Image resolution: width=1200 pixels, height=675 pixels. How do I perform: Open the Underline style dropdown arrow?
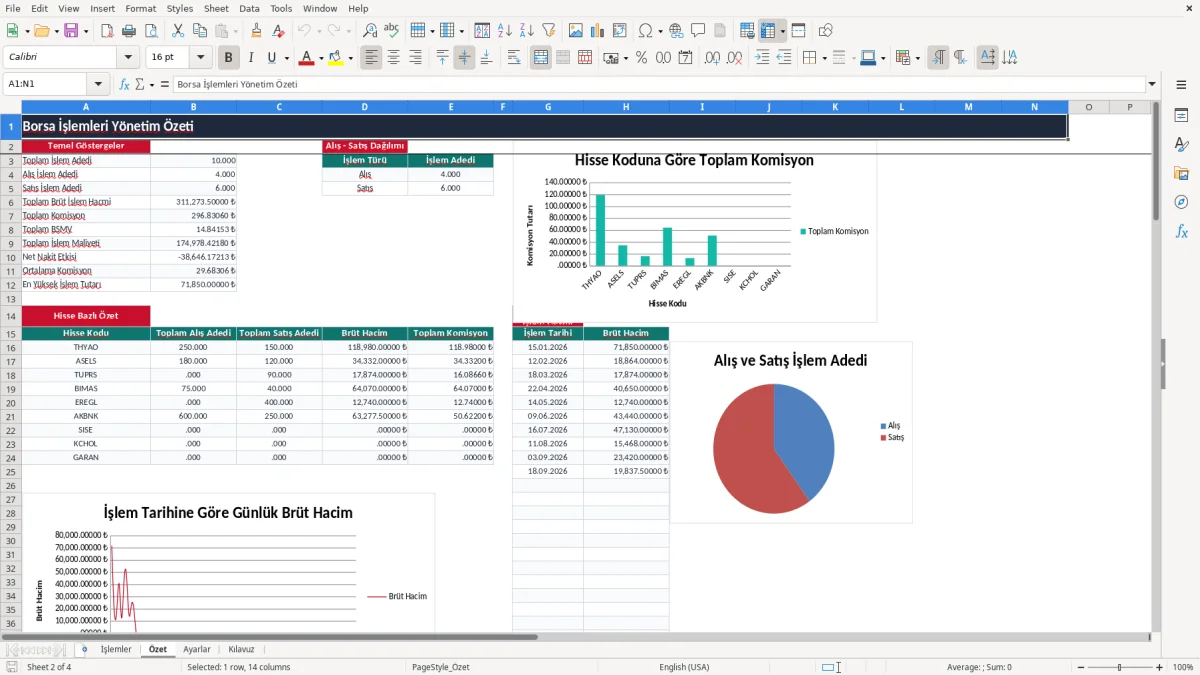coord(285,58)
